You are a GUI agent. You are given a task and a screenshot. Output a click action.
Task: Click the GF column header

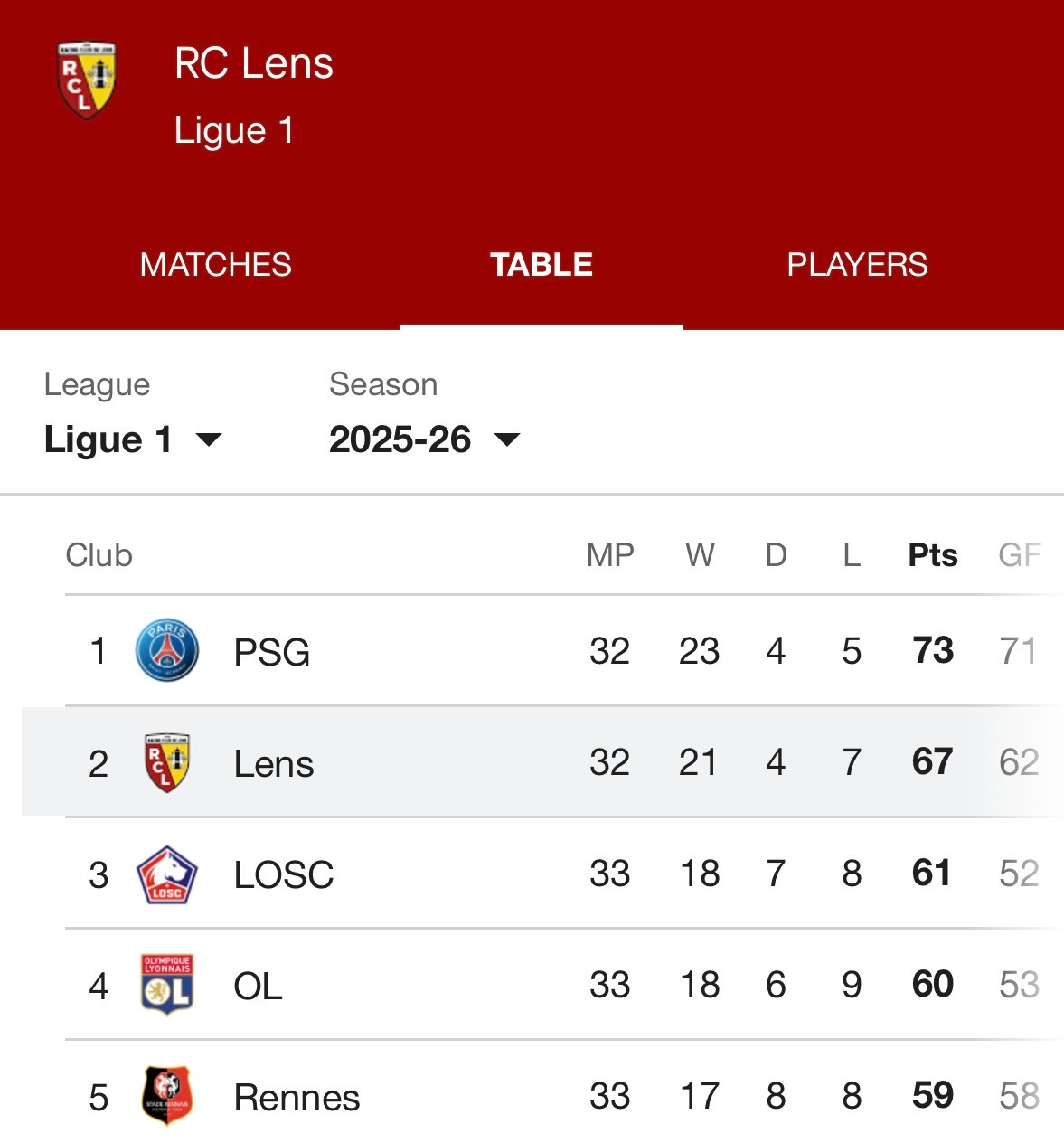(1020, 555)
